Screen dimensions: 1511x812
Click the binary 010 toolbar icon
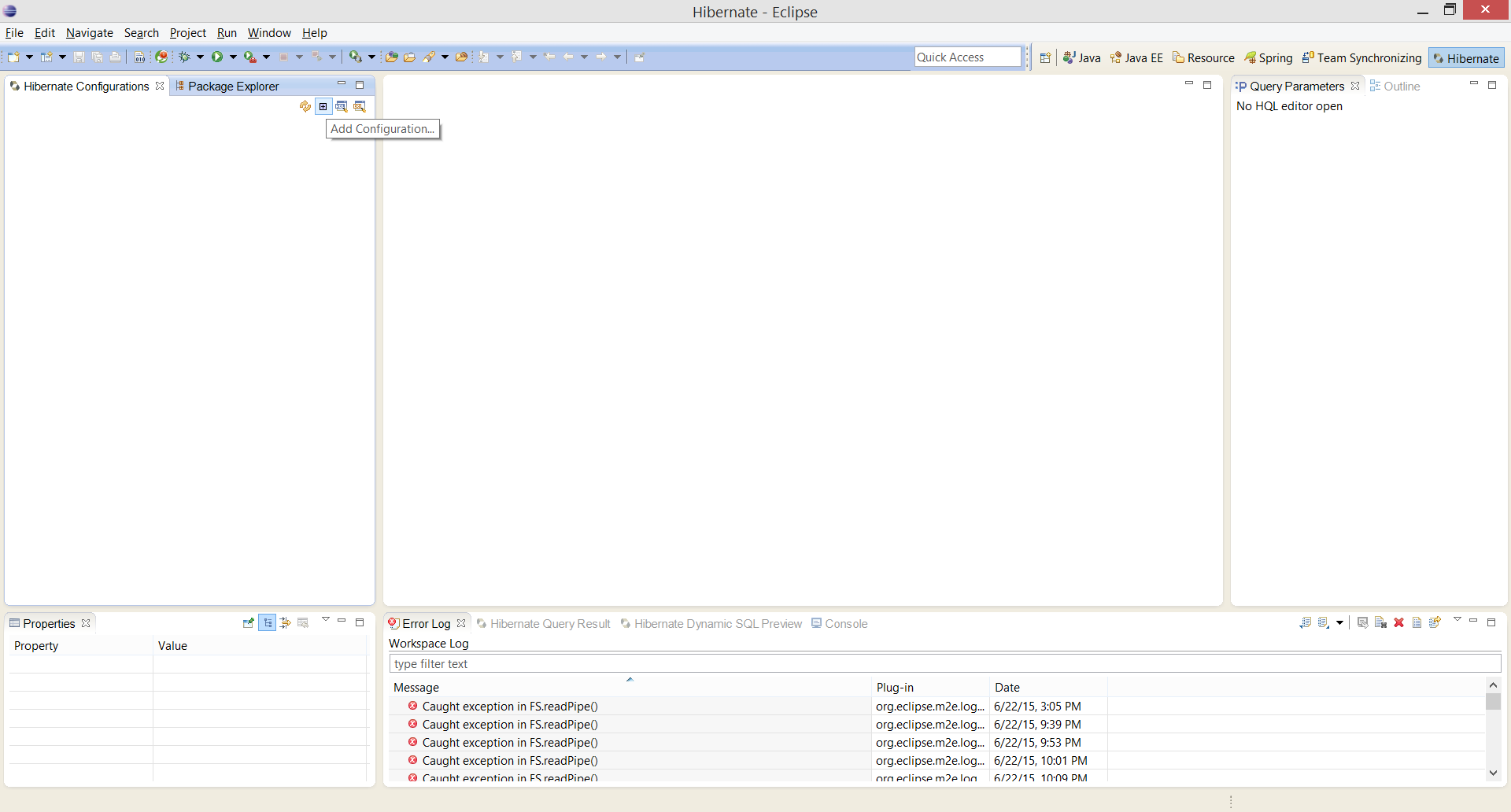point(139,57)
